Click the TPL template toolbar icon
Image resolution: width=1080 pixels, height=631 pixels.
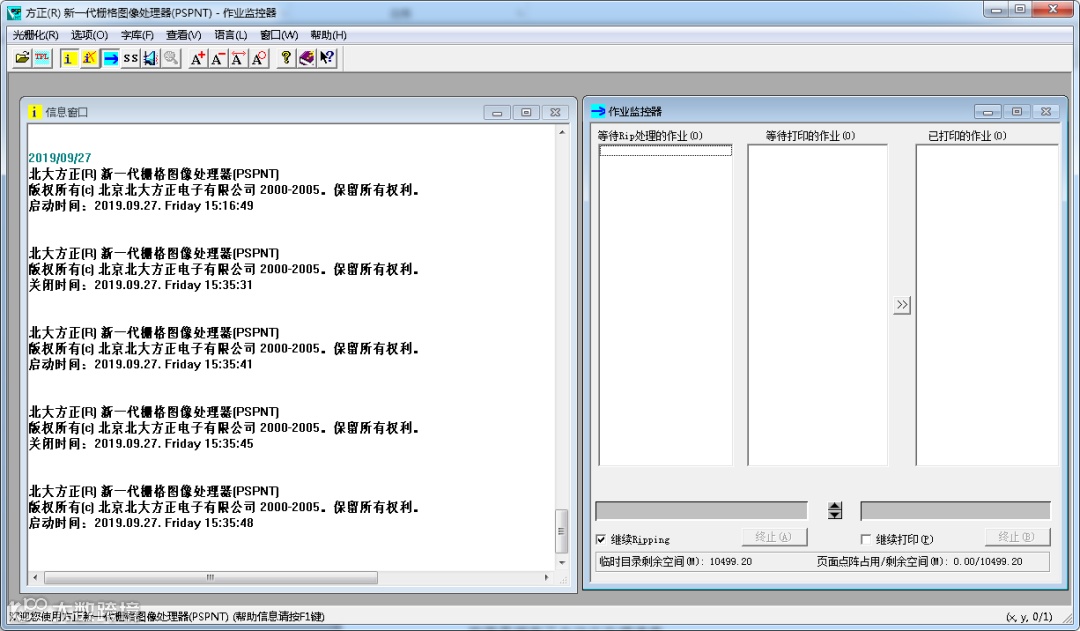(42, 58)
